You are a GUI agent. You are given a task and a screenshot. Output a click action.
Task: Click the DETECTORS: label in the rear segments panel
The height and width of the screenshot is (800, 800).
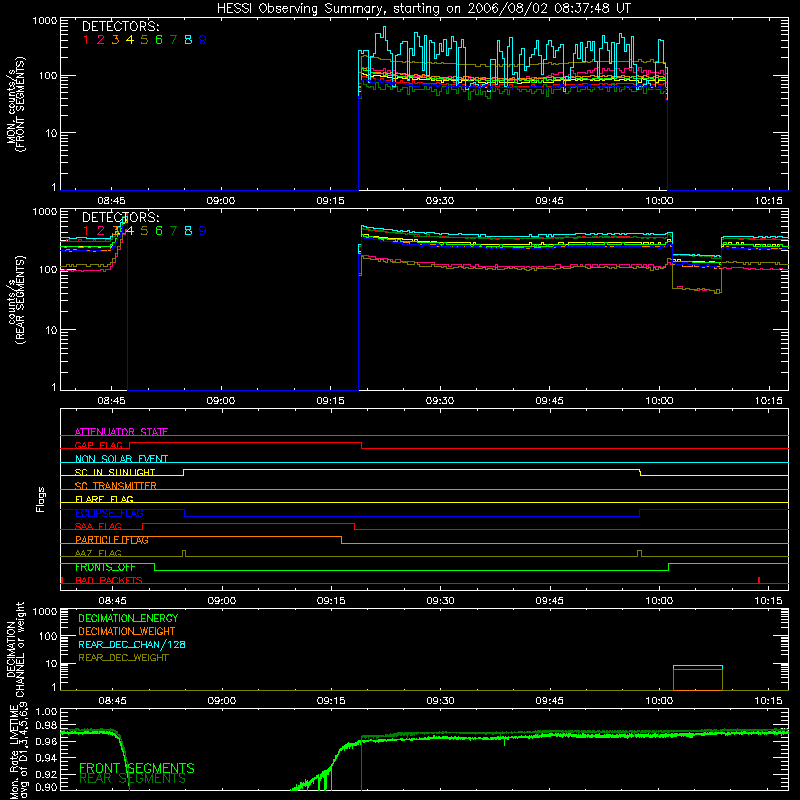pyautogui.click(x=120, y=218)
